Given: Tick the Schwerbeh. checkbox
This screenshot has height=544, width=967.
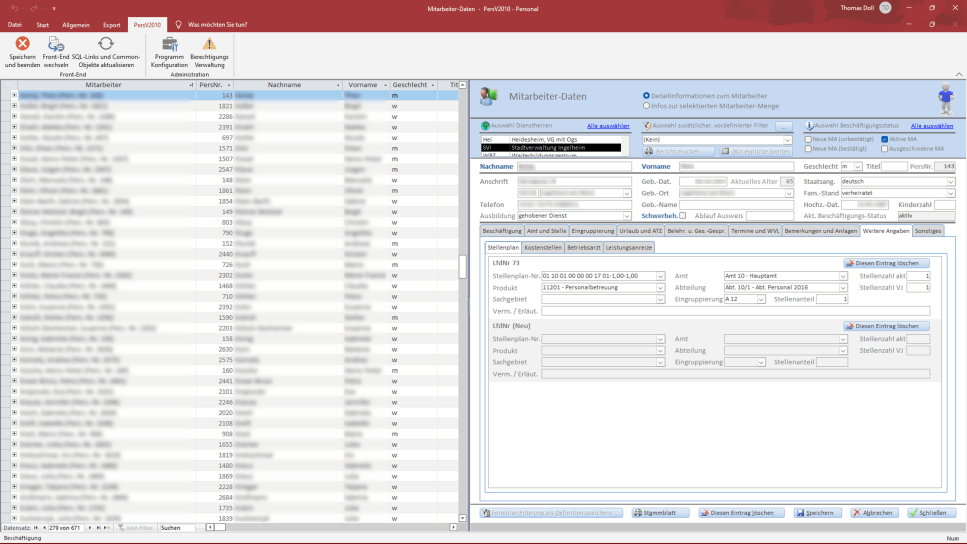Looking at the screenshot, I should 683,215.
